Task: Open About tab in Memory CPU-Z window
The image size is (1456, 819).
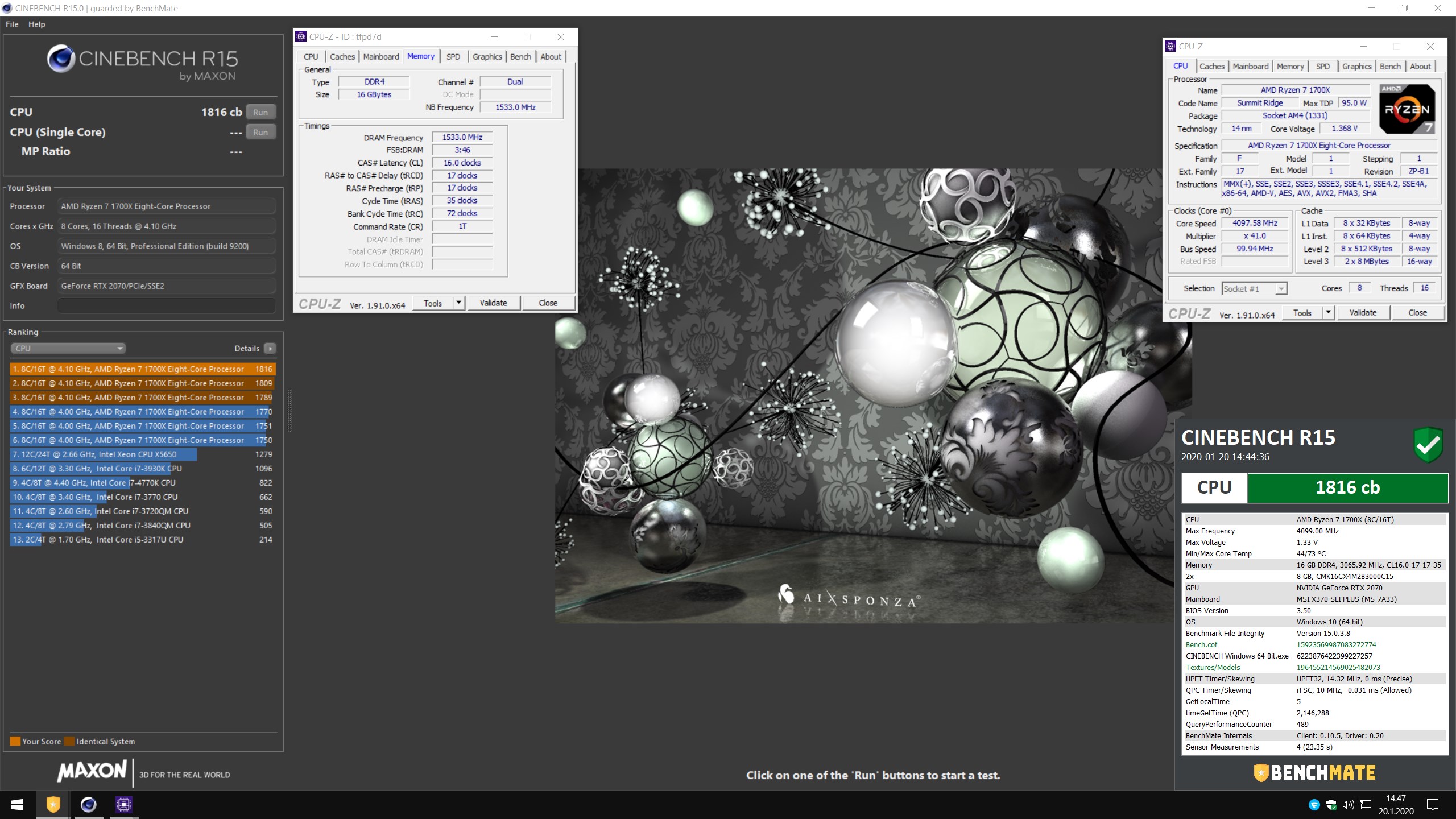Action: click(x=551, y=57)
